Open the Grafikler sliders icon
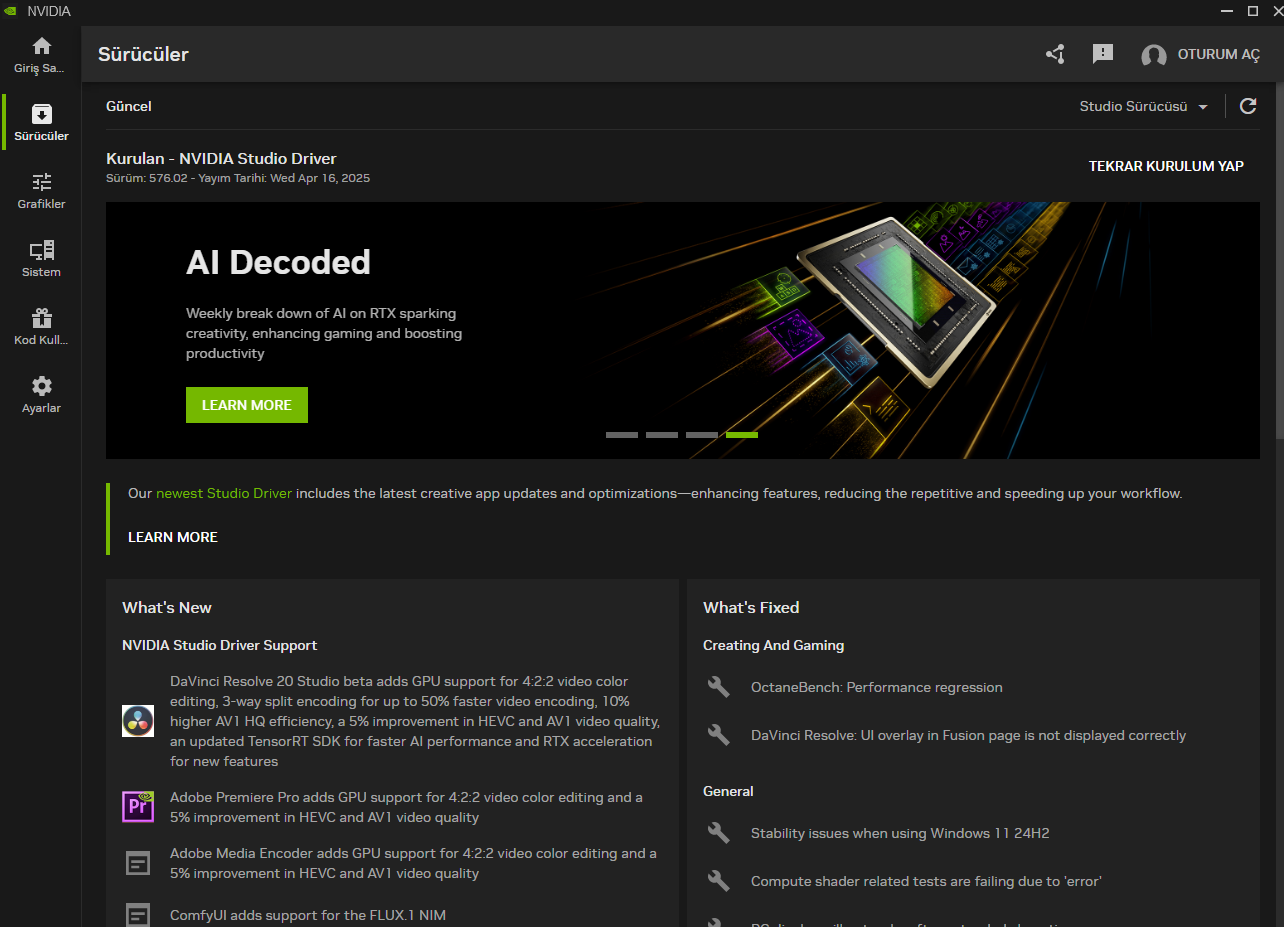This screenshot has width=1284, height=927. click(41, 182)
